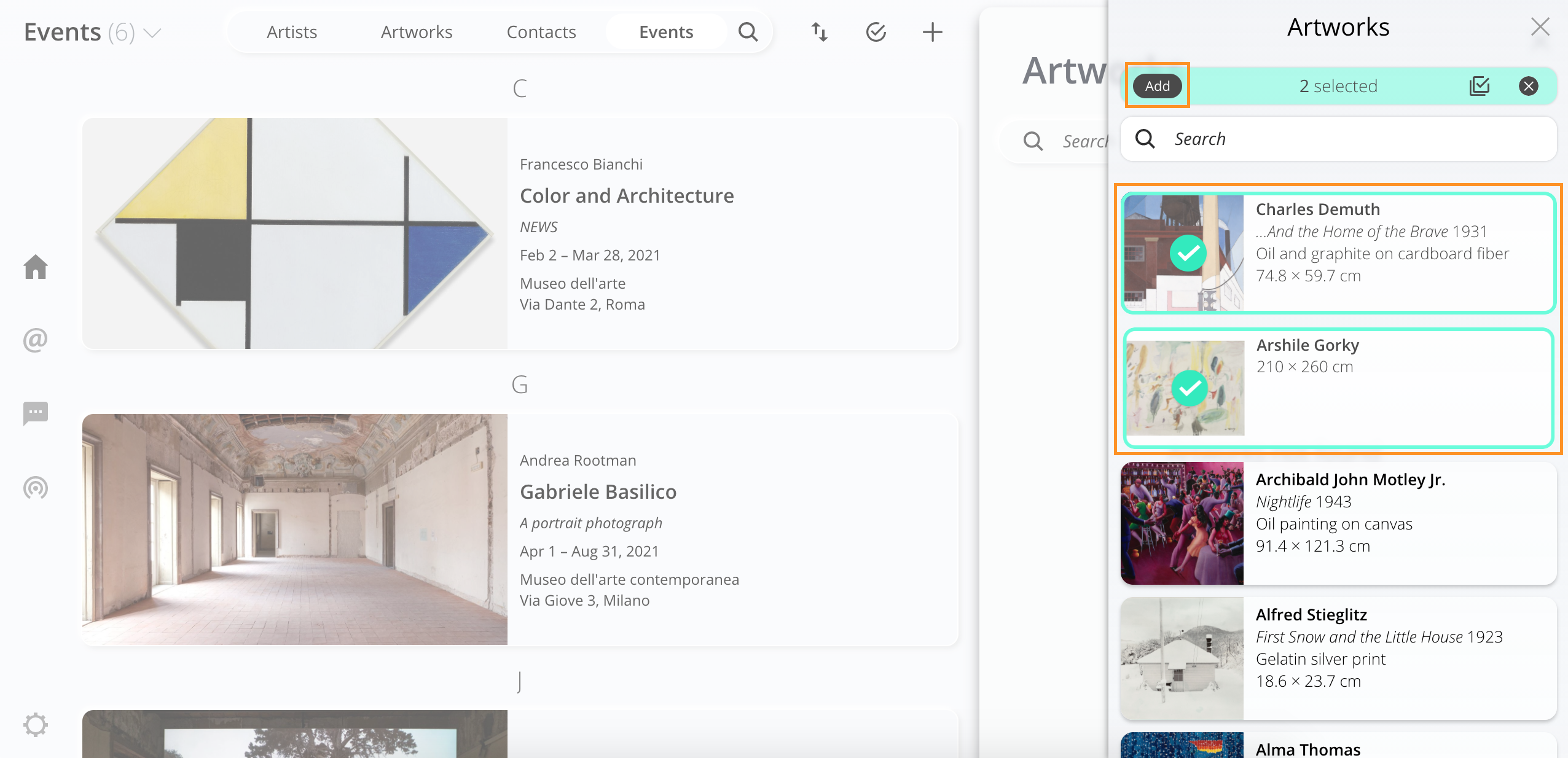Click 'Oil painting on canvas' medium text
Viewport: 1568px width, 758px height.
point(1334,524)
